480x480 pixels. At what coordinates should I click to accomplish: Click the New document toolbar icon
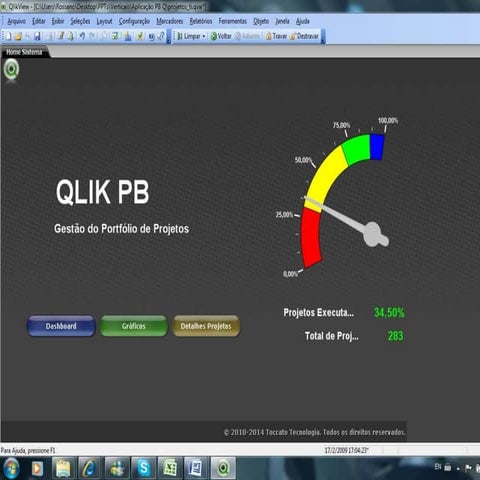pos(8,36)
